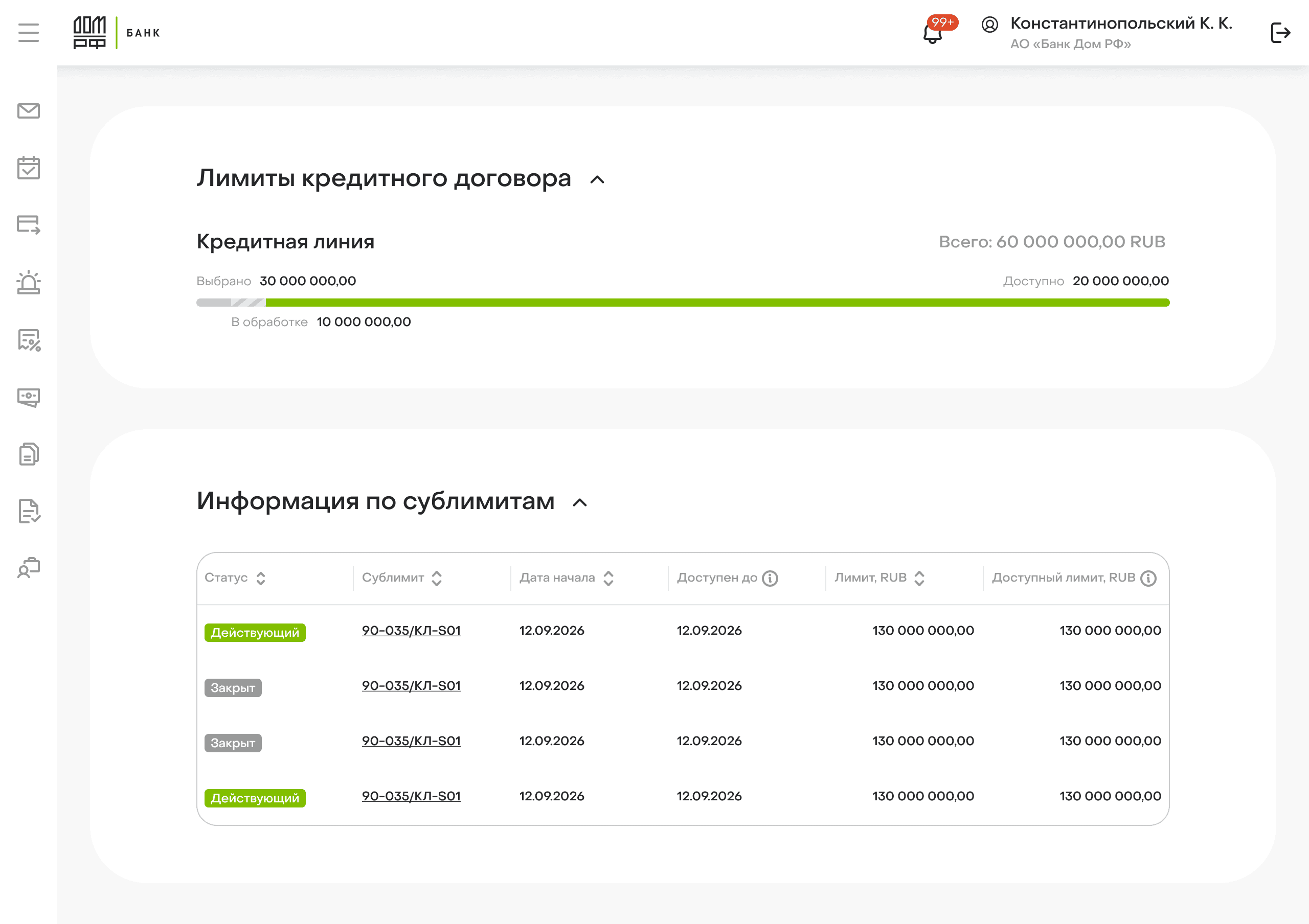Open the hamburger menu
Image resolution: width=1309 pixels, height=924 pixels.
(x=29, y=33)
